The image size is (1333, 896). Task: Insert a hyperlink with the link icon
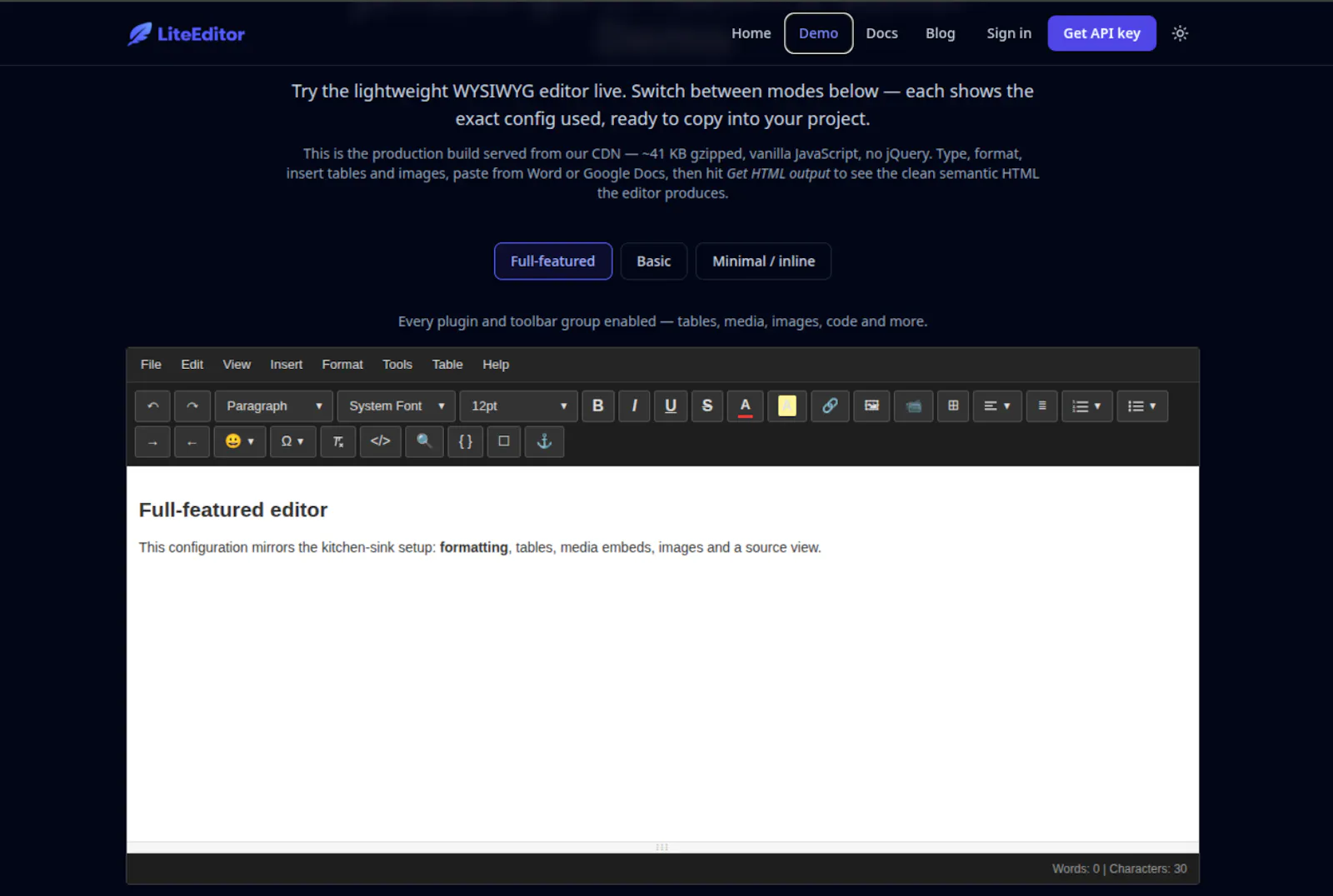pos(830,406)
